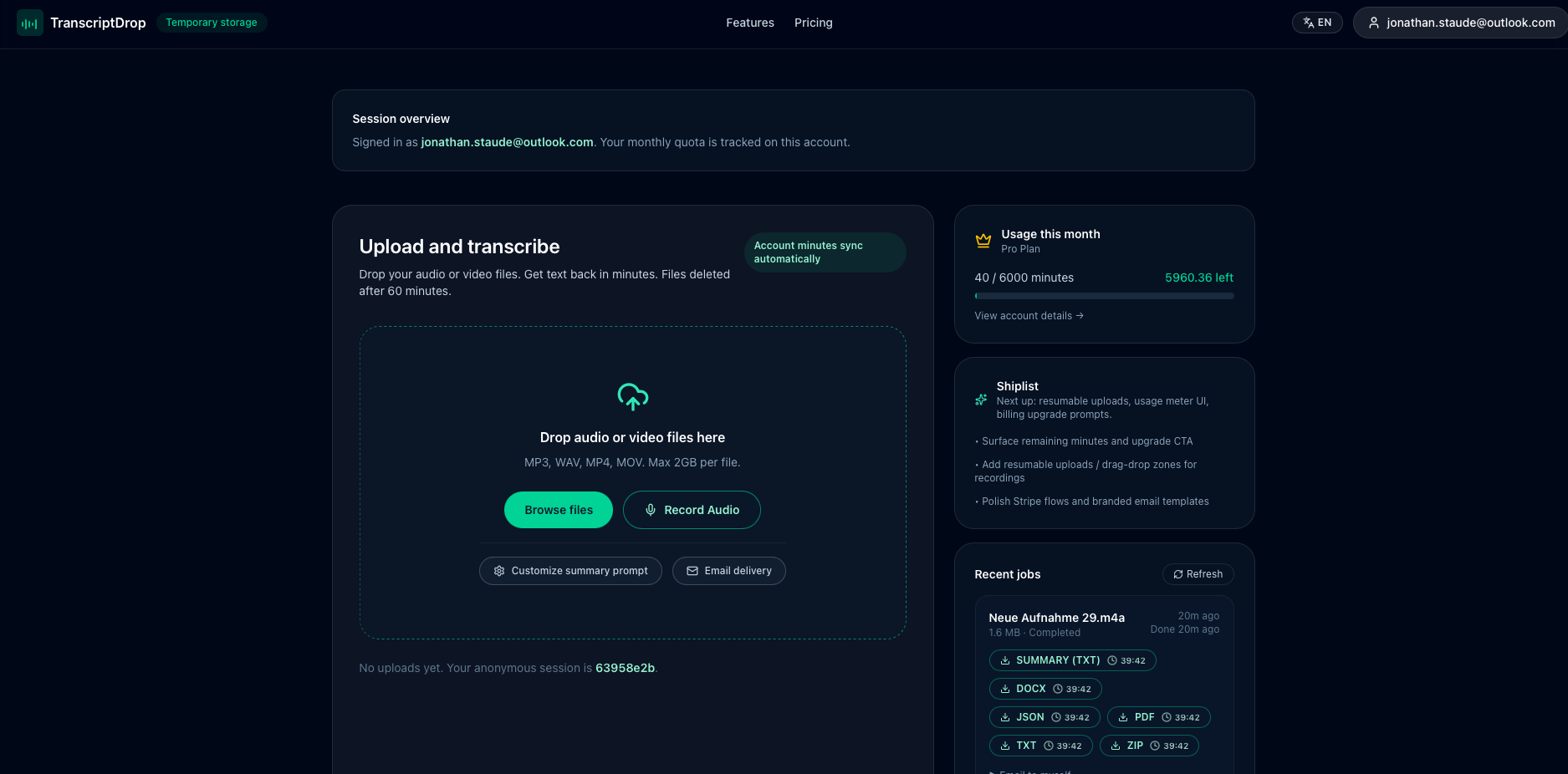1568x774 pixels.
Task: Click the 40 / 6000 minutes text
Action: point(1024,278)
